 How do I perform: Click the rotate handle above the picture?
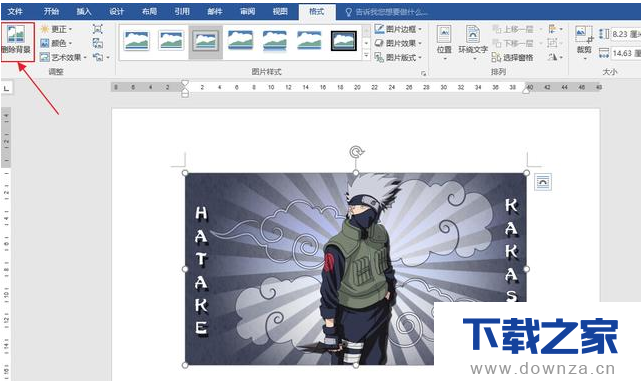356,152
